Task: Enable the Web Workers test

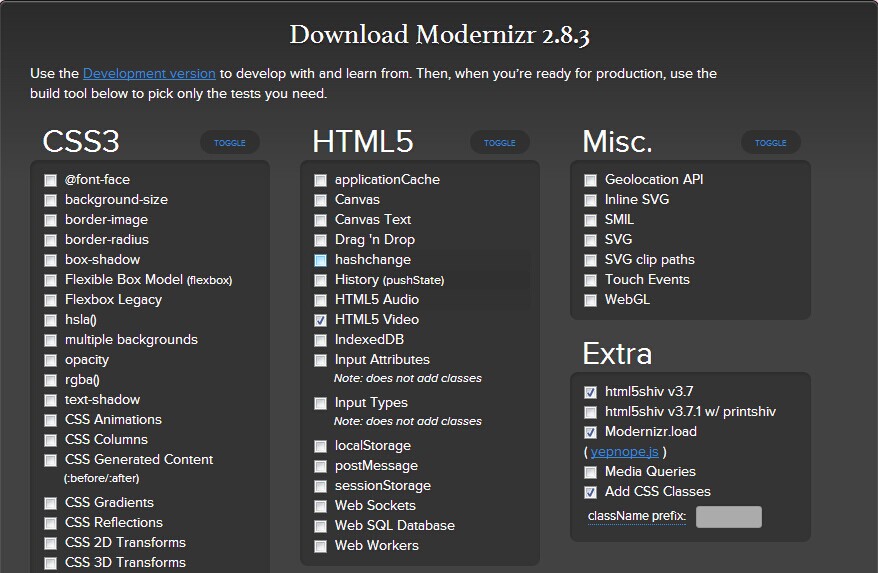Action: (x=320, y=546)
